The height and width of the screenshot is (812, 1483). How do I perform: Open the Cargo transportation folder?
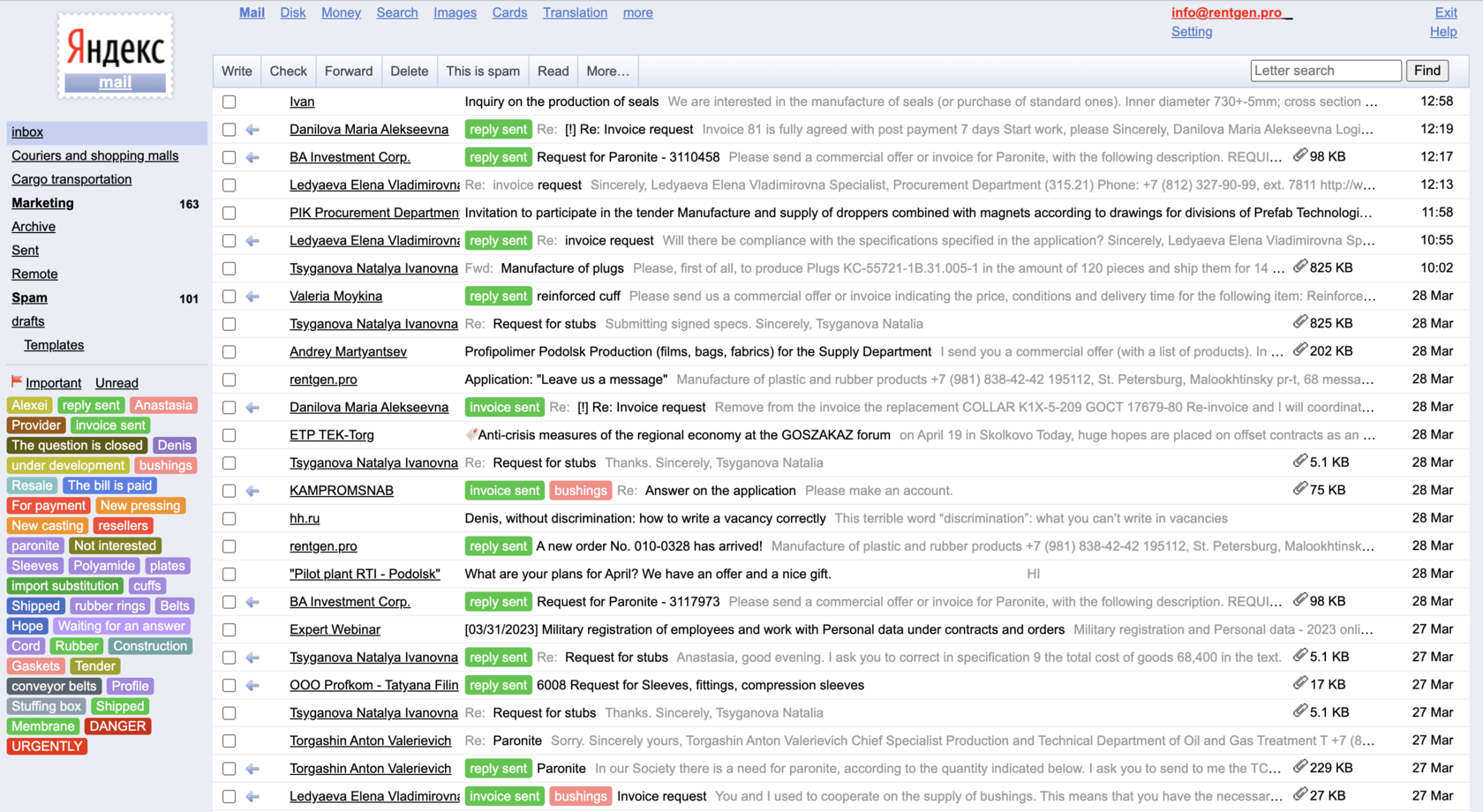pyautogui.click(x=72, y=179)
